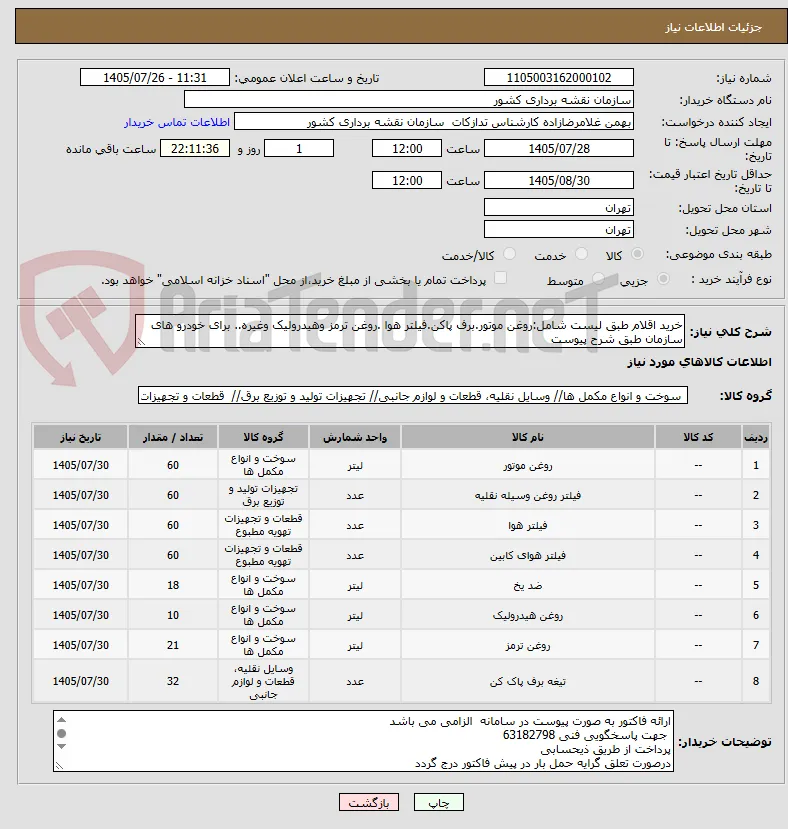This screenshot has height=829, width=788.
Task: Click the response deadline date 1405/07/28
Action: [558, 149]
